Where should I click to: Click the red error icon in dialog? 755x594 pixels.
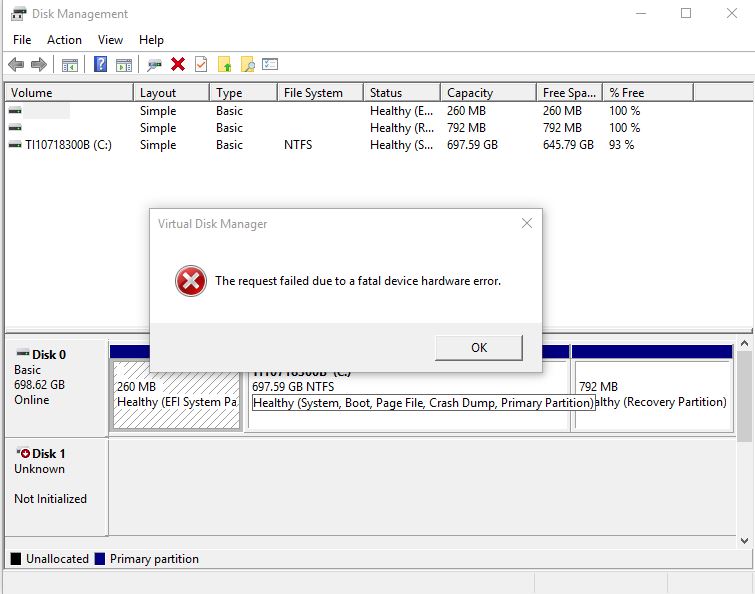(x=191, y=281)
